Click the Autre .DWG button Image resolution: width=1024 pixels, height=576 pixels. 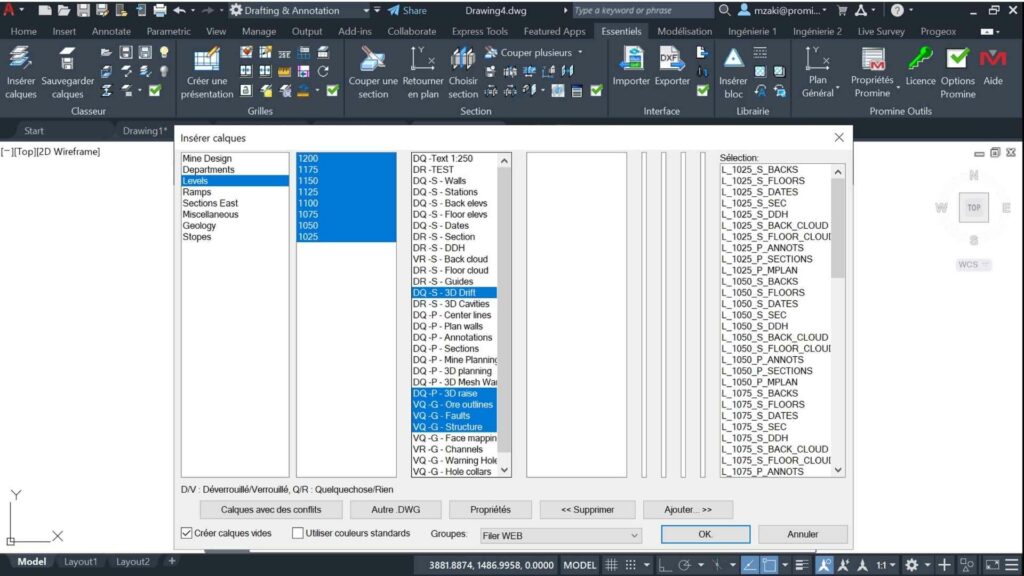click(x=396, y=509)
